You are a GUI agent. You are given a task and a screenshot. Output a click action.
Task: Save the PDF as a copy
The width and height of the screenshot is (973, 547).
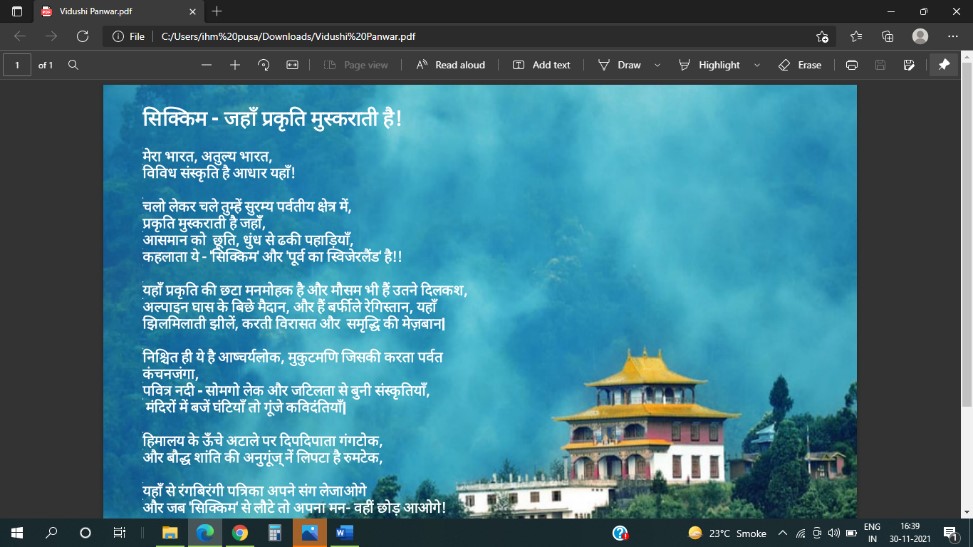[909, 65]
